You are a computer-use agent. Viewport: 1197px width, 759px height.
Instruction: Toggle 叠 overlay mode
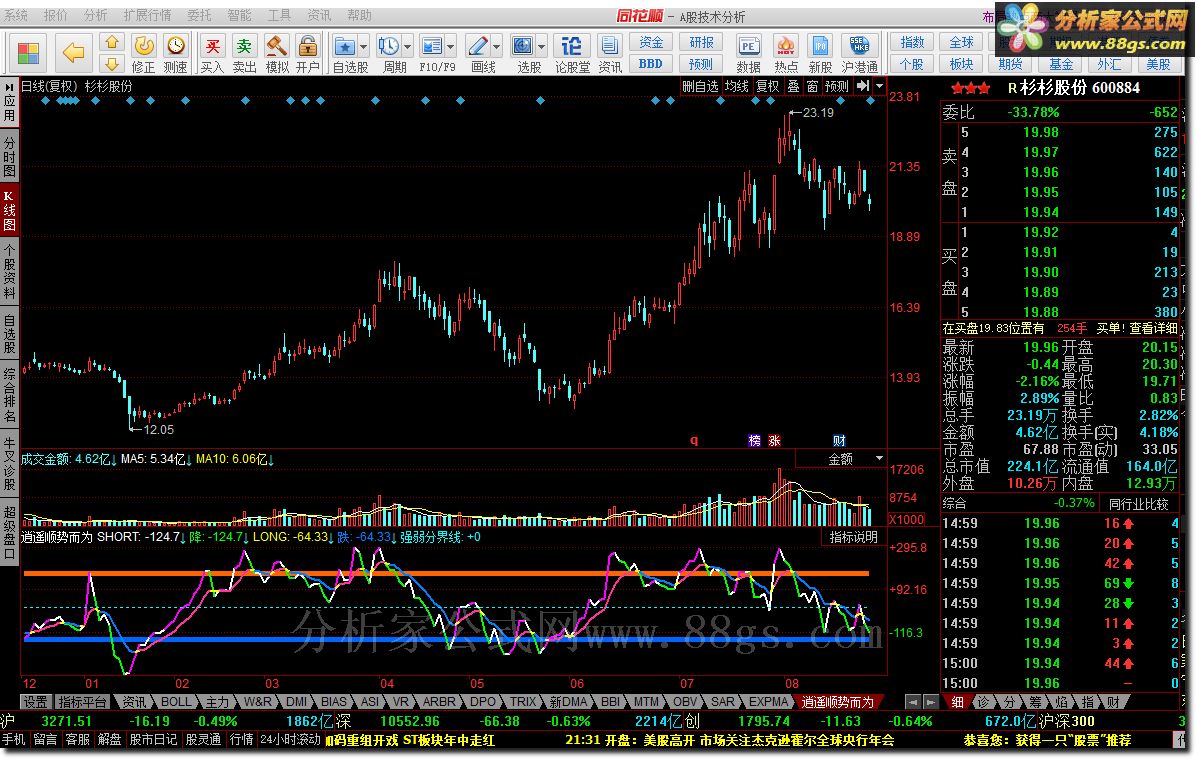pos(794,86)
